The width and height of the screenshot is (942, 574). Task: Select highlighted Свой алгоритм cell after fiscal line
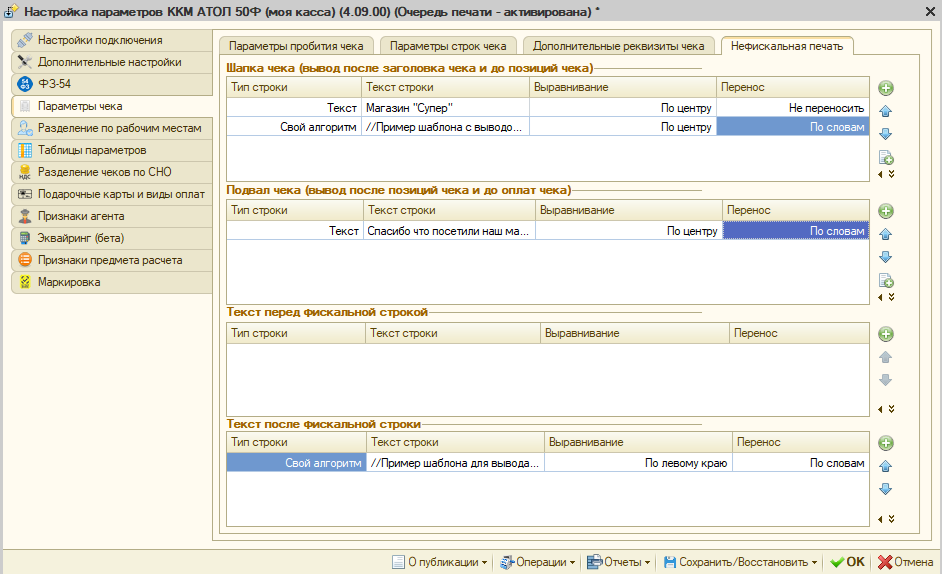[x=297, y=463]
